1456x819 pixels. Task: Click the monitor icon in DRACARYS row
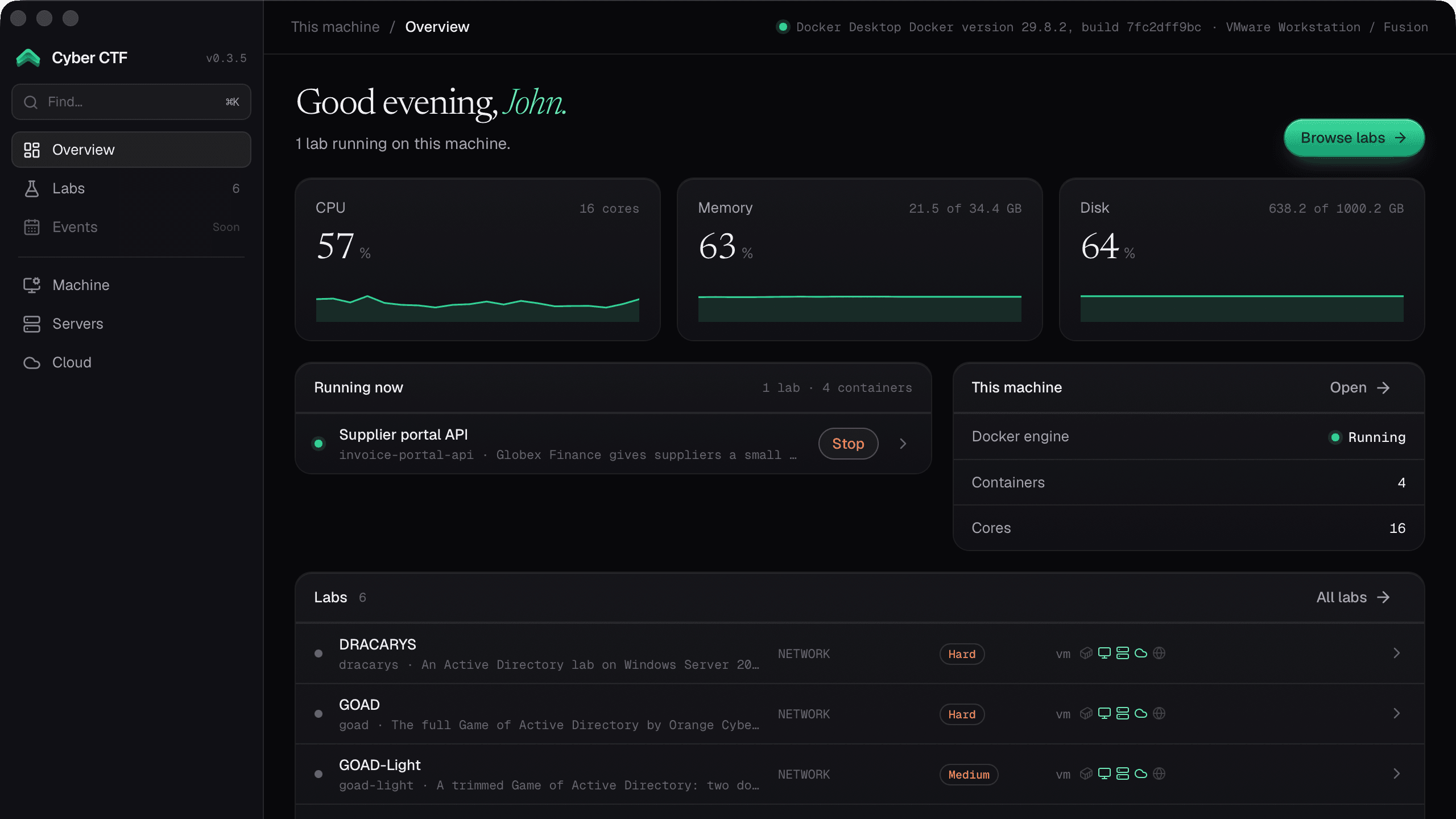(1105, 653)
